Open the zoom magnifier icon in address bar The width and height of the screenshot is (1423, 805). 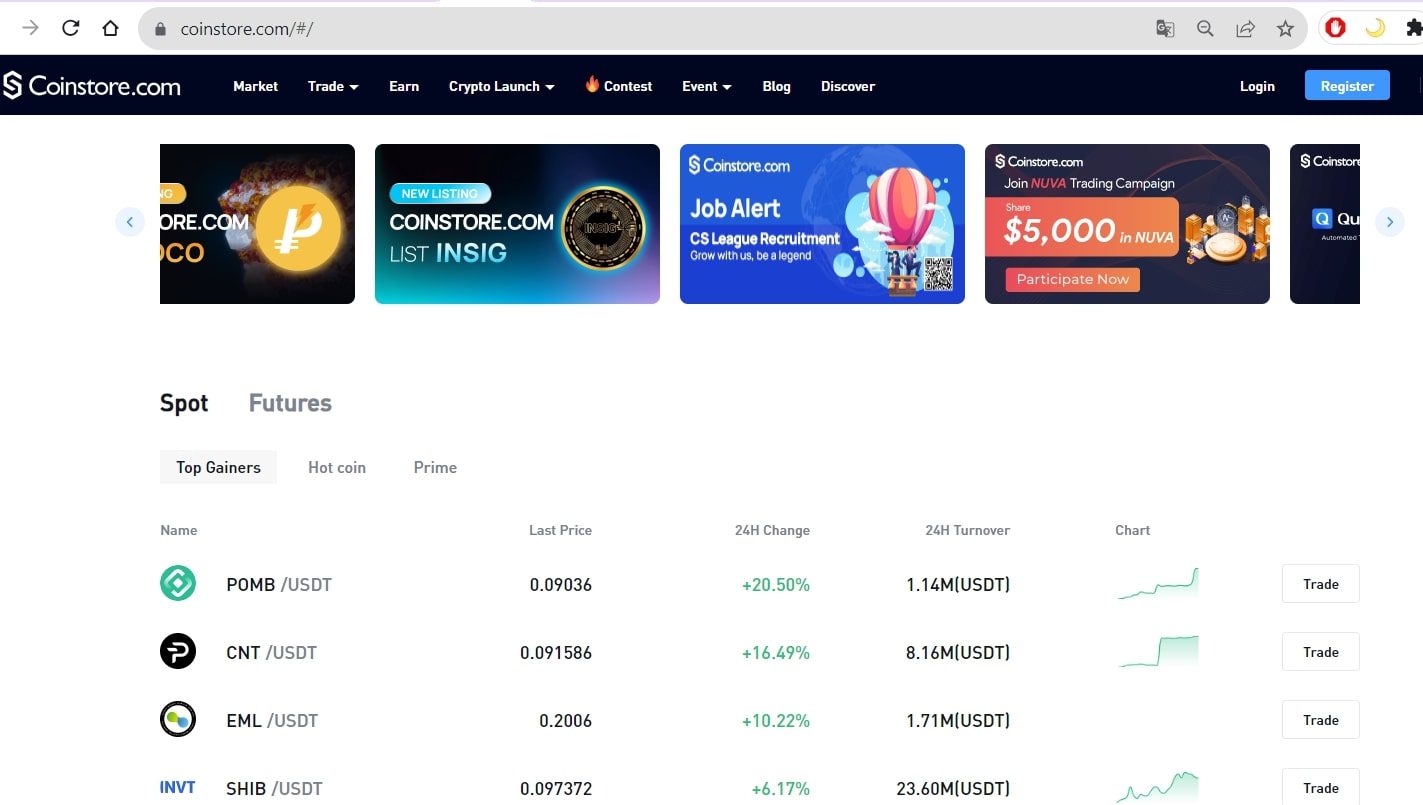[x=1205, y=29]
